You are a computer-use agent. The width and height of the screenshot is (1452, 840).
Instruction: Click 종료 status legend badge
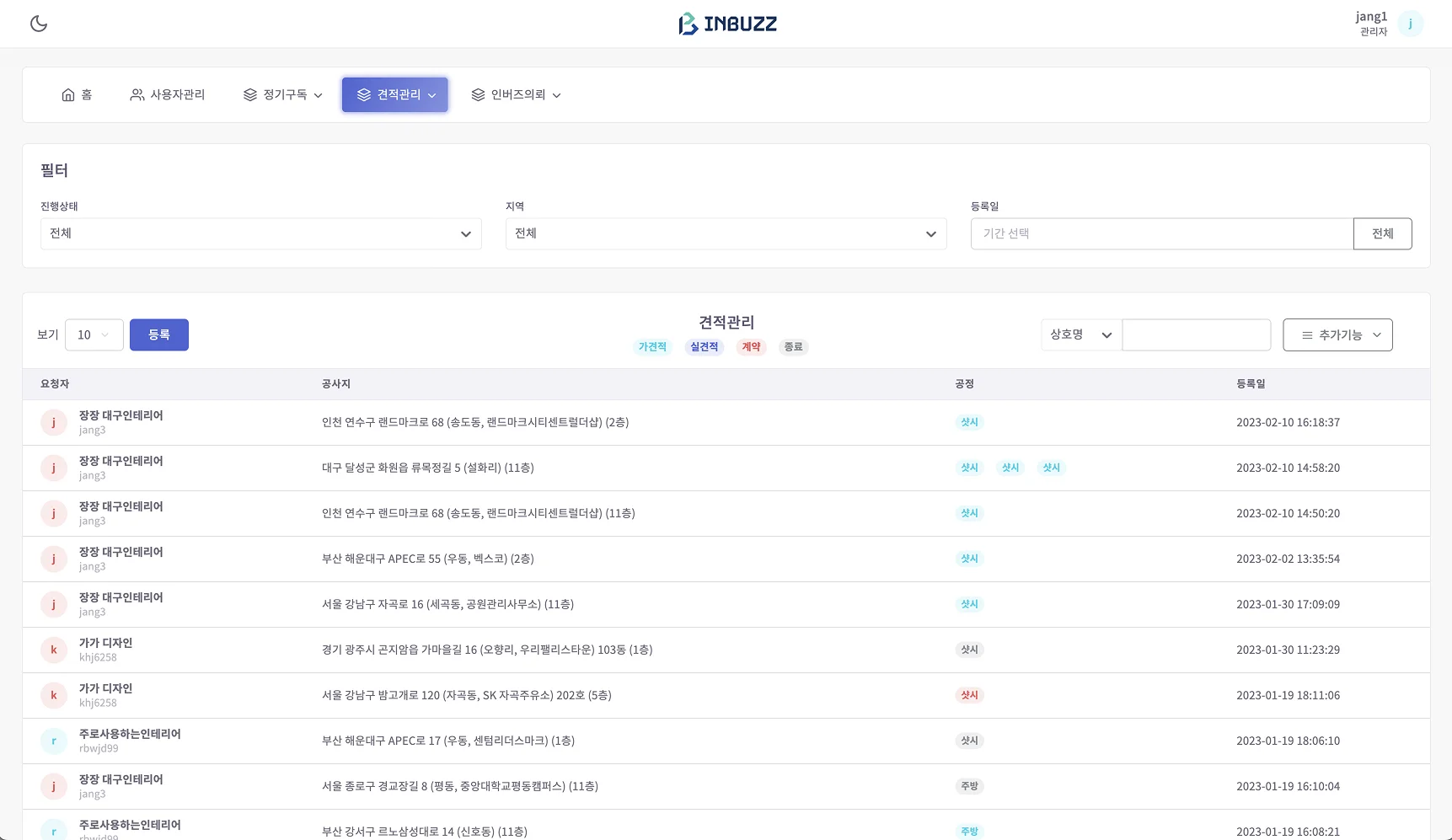[x=793, y=347]
